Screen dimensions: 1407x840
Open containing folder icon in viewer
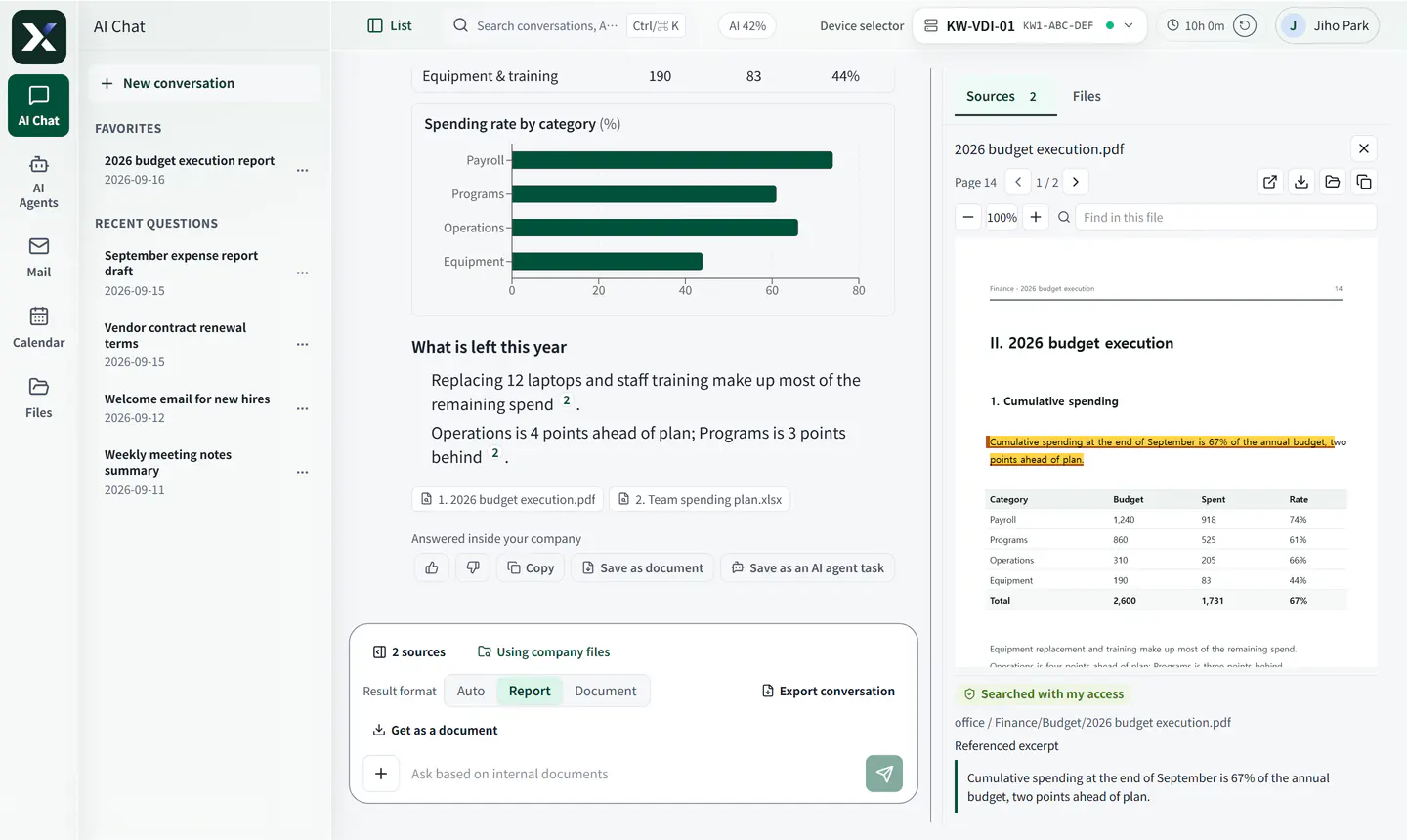point(1333,182)
